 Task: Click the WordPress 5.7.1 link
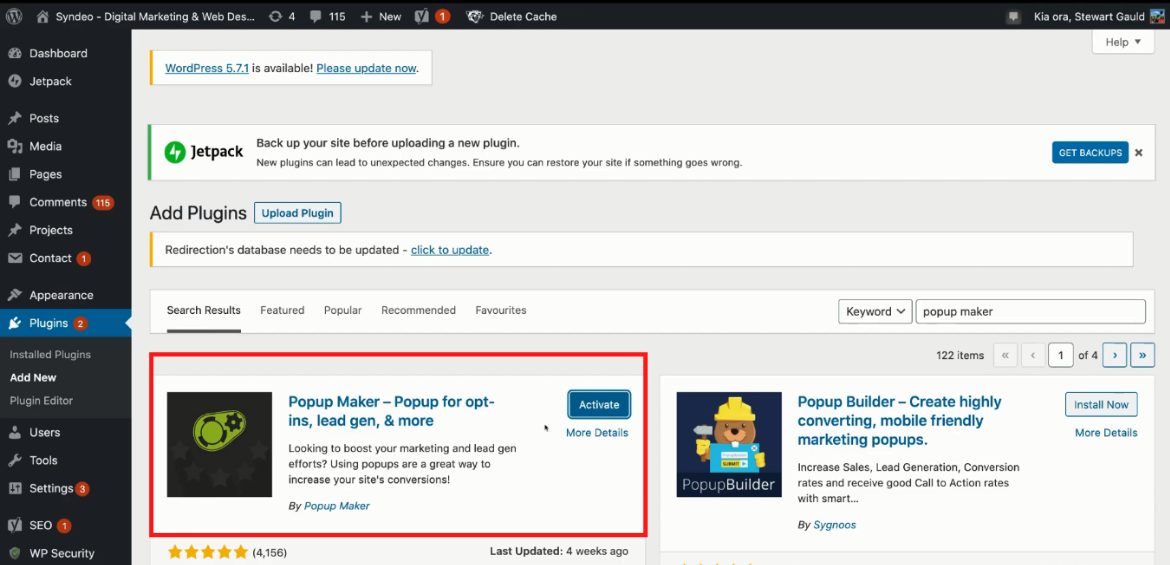tap(207, 68)
